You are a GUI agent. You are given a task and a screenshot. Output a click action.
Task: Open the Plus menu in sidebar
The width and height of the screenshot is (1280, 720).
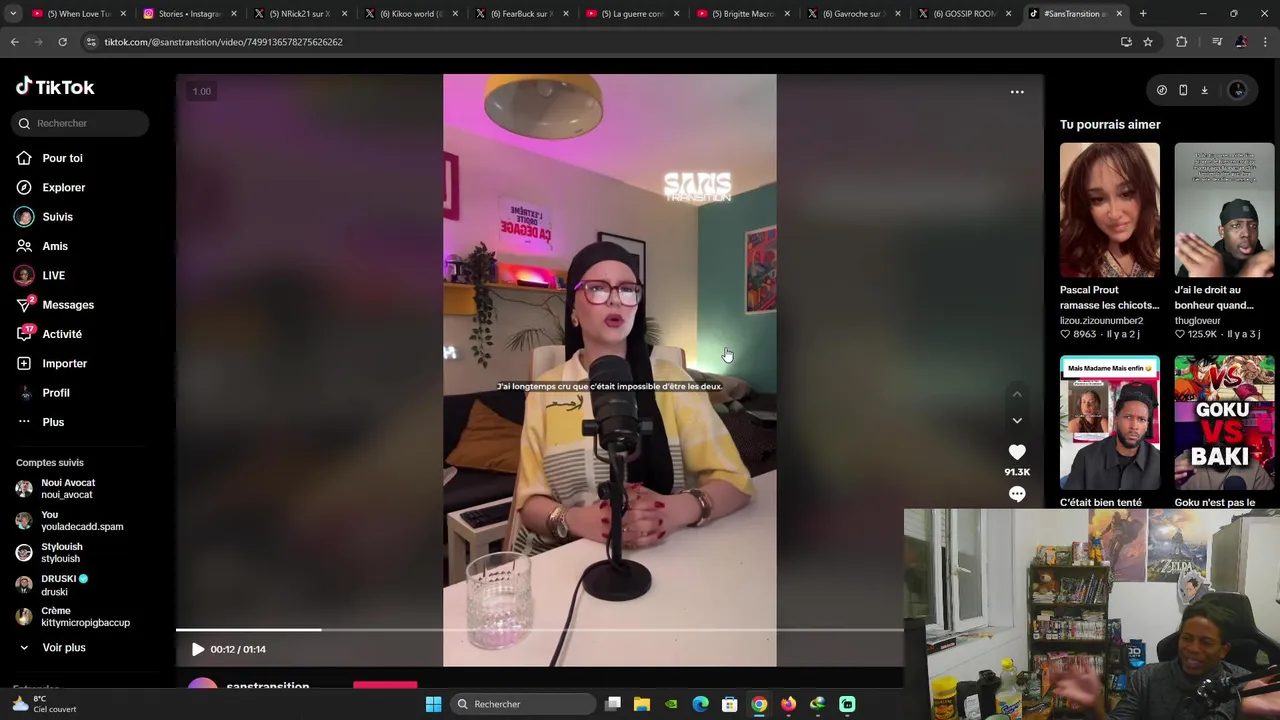coord(53,422)
